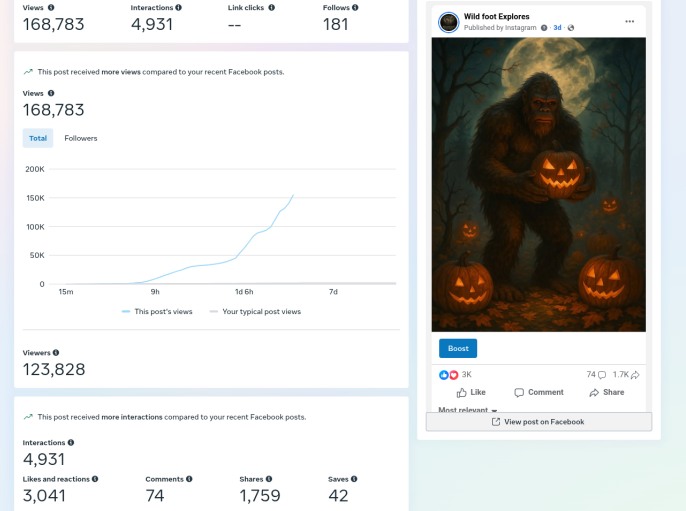
Task: Switch to the Followers views tab
Action: pyautogui.click(x=81, y=138)
